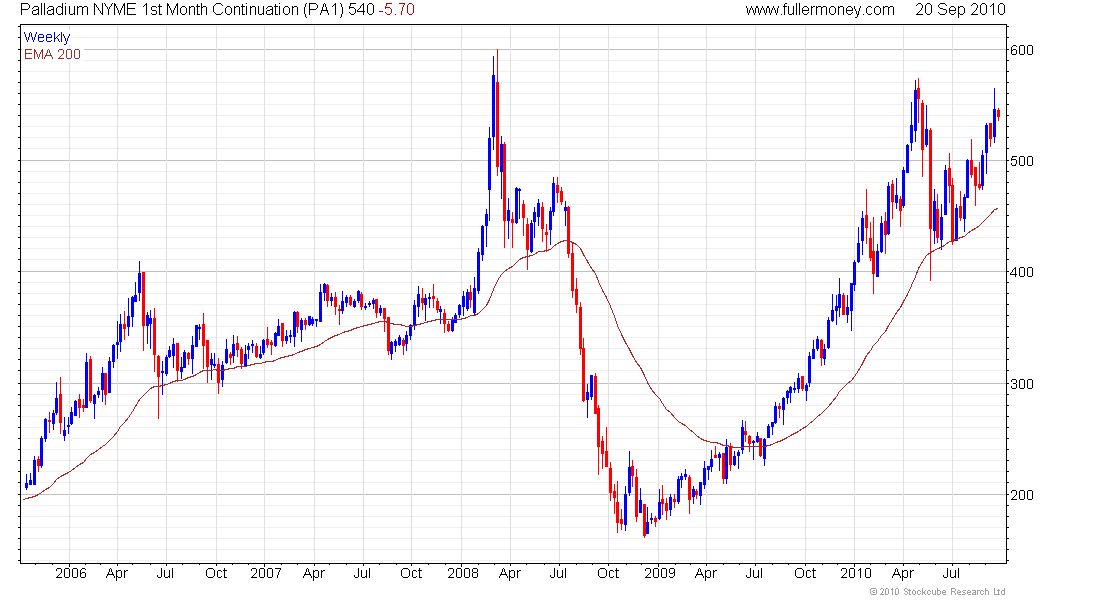This screenshot has height=600, width=1100.
Task: Click the 300 price axis label
Action: 1021,384
